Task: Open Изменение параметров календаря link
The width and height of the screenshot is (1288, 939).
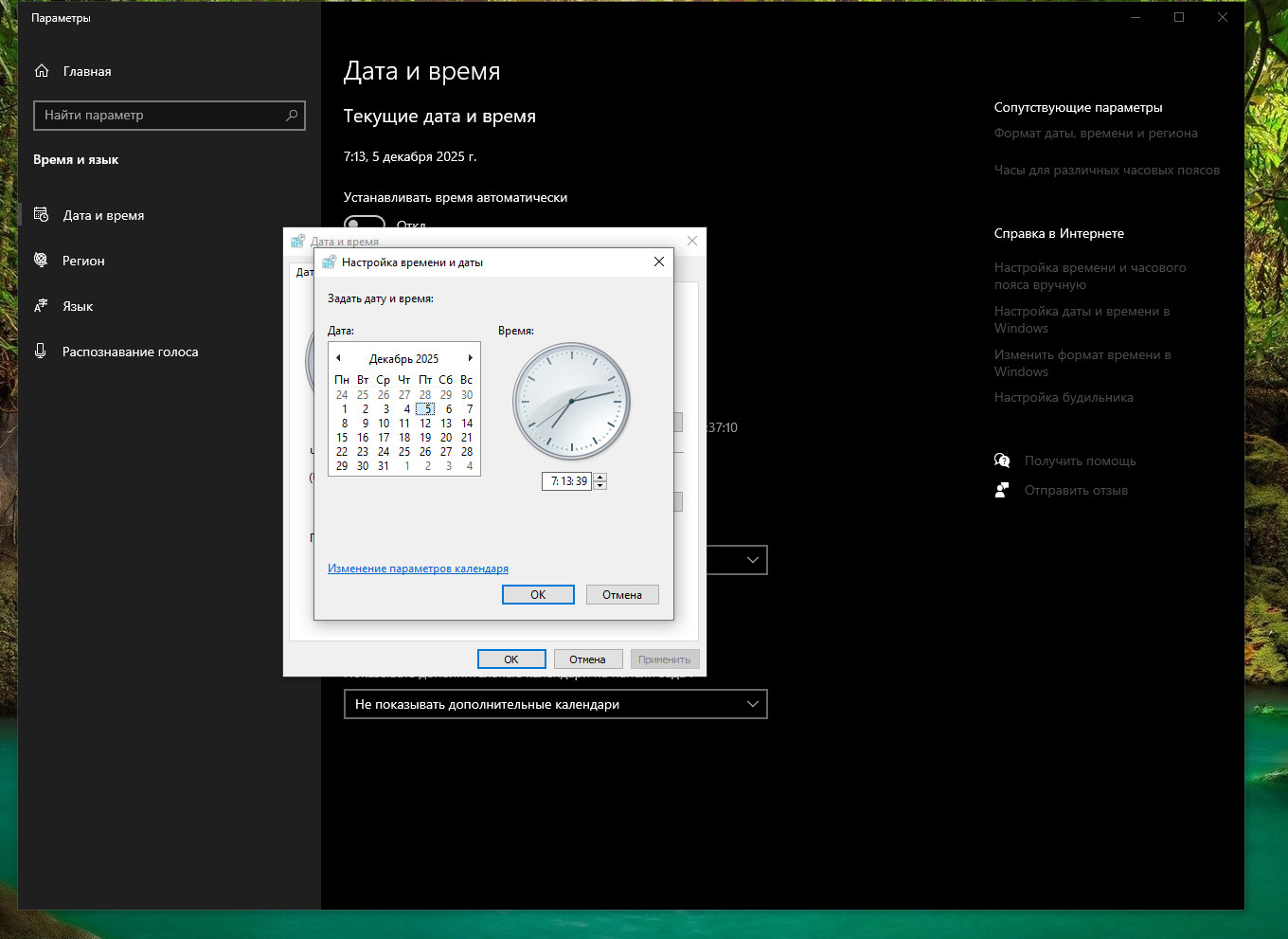Action: click(418, 569)
